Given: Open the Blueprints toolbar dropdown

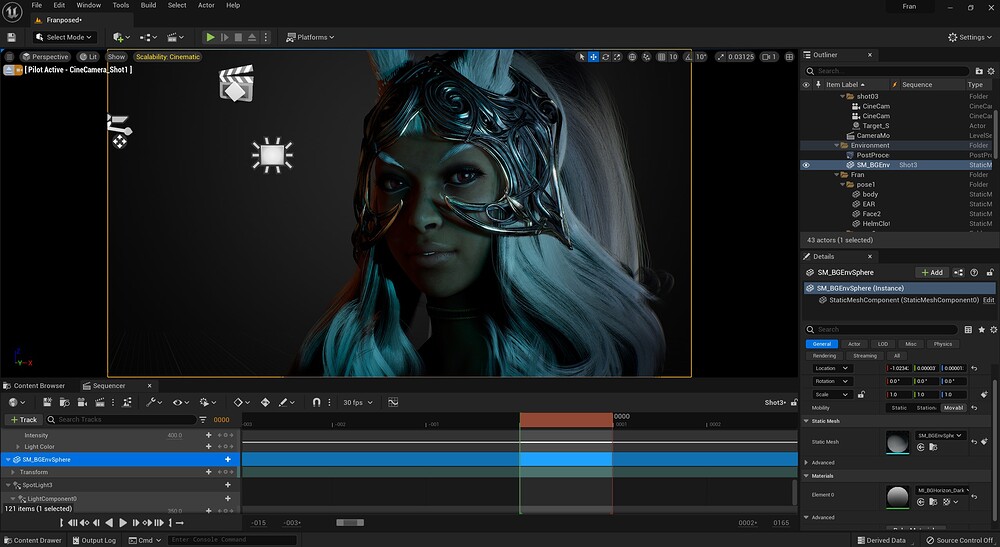Looking at the screenshot, I should point(148,37).
